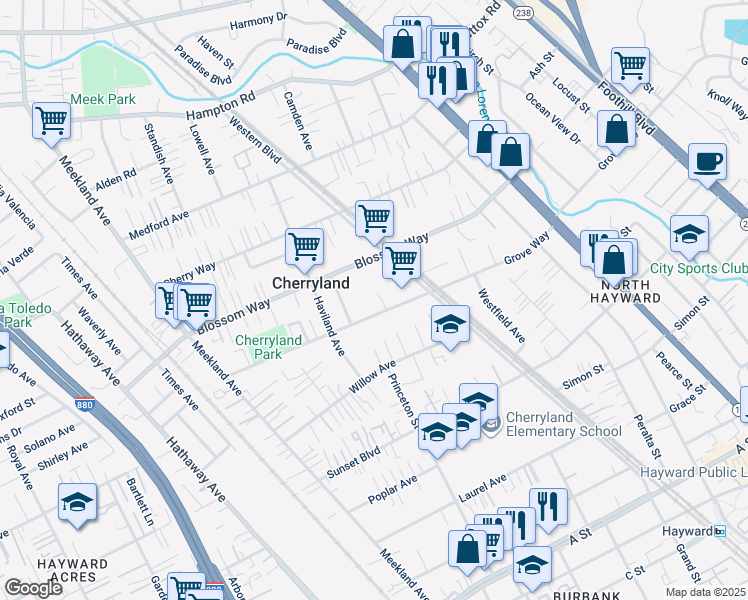
Task: Select the Cherryland Elementary School pin icon
Action: tap(492, 425)
